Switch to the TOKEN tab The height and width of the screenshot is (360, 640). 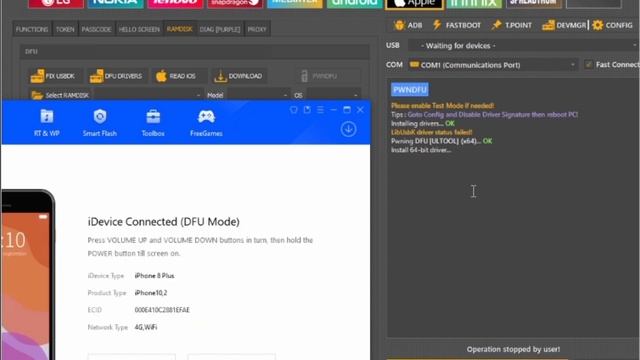pyautogui.click(x=65, y=29)
